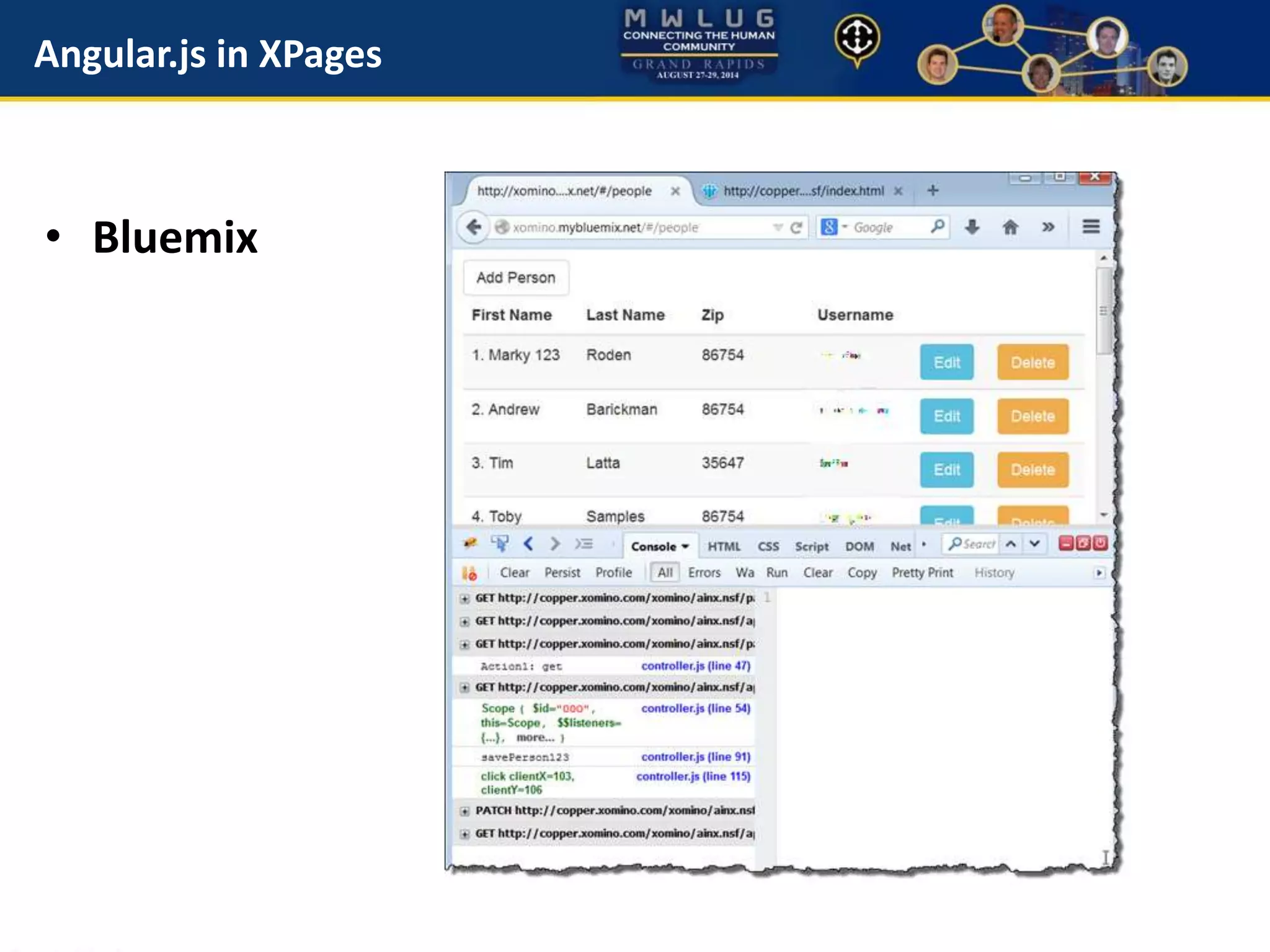Toggle the Firebug command line icon
The width and height of the screenshot is (1270, 952).
tap(584, 544)
